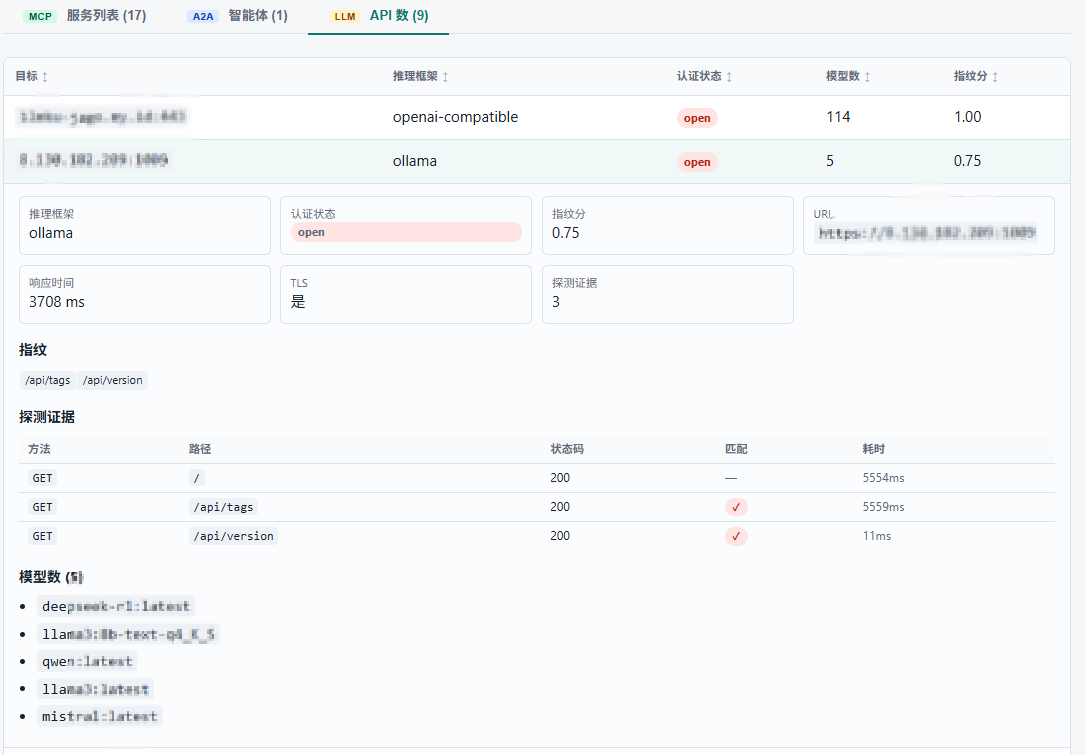Image resolution: width=1086 pixels, height=755 pixels.
Task: Click the 探测证据 card value 3
Action: [x=555, y=302]
